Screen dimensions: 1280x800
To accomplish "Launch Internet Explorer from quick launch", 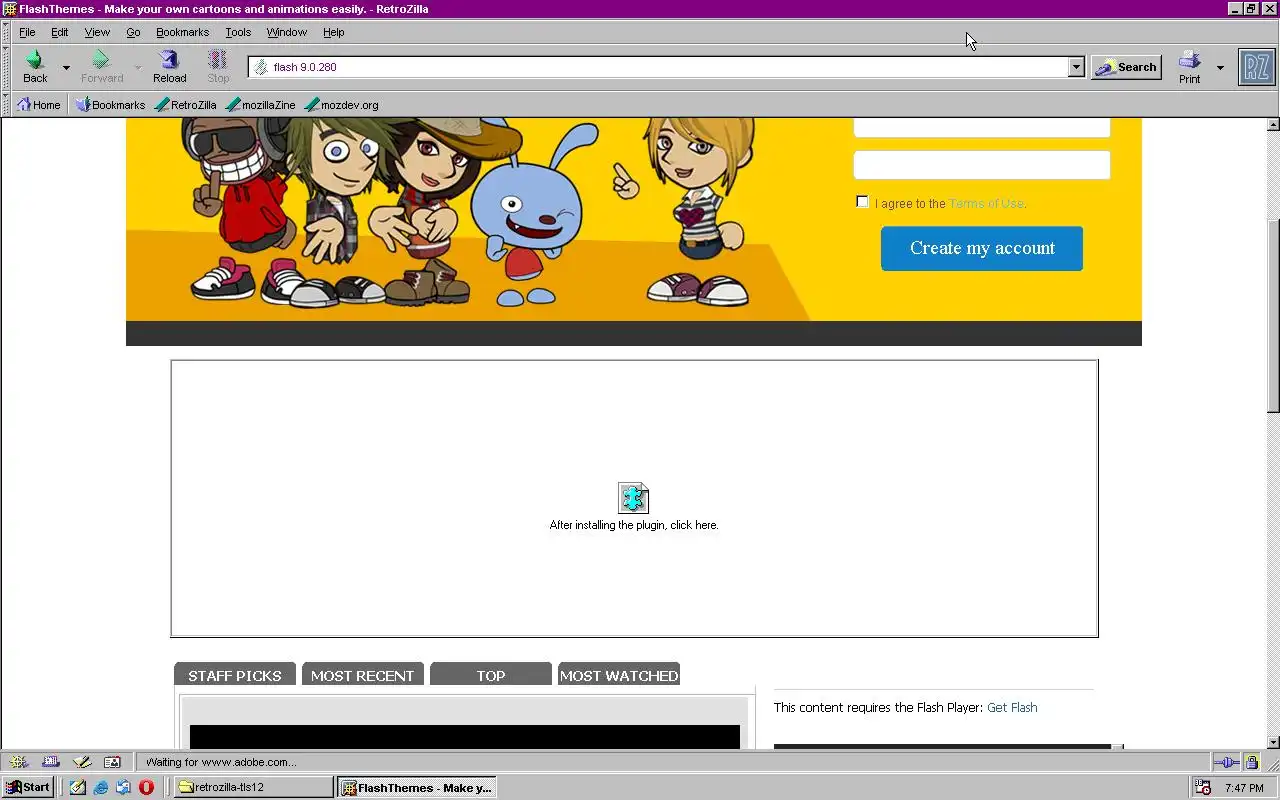I will (101, 787).
